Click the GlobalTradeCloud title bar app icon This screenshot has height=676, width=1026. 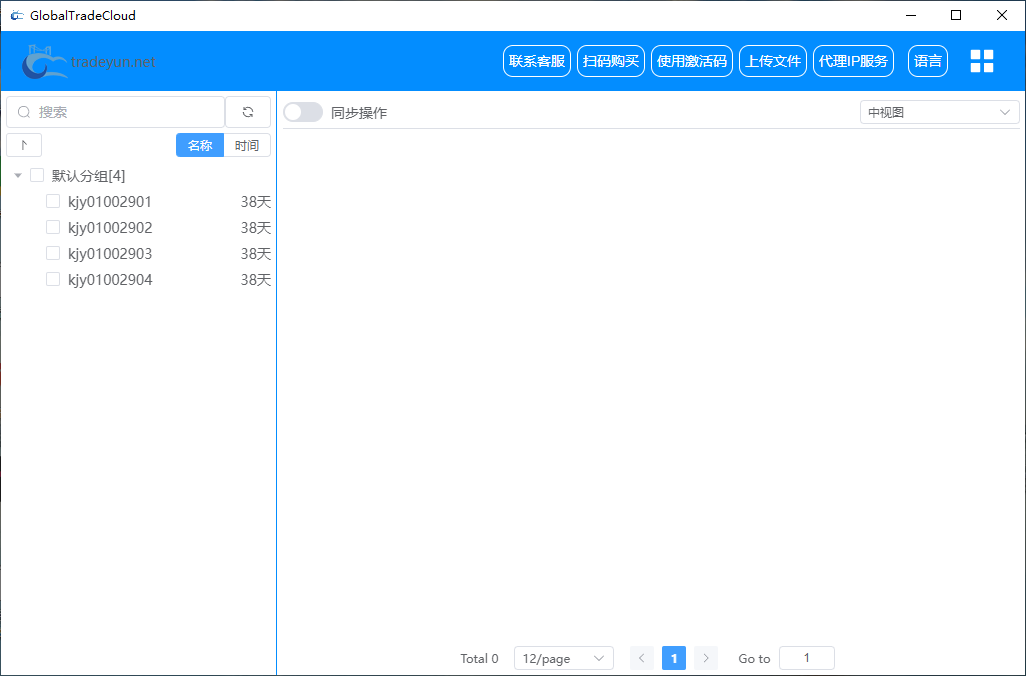pyautogui.click(x=17, y=15)
